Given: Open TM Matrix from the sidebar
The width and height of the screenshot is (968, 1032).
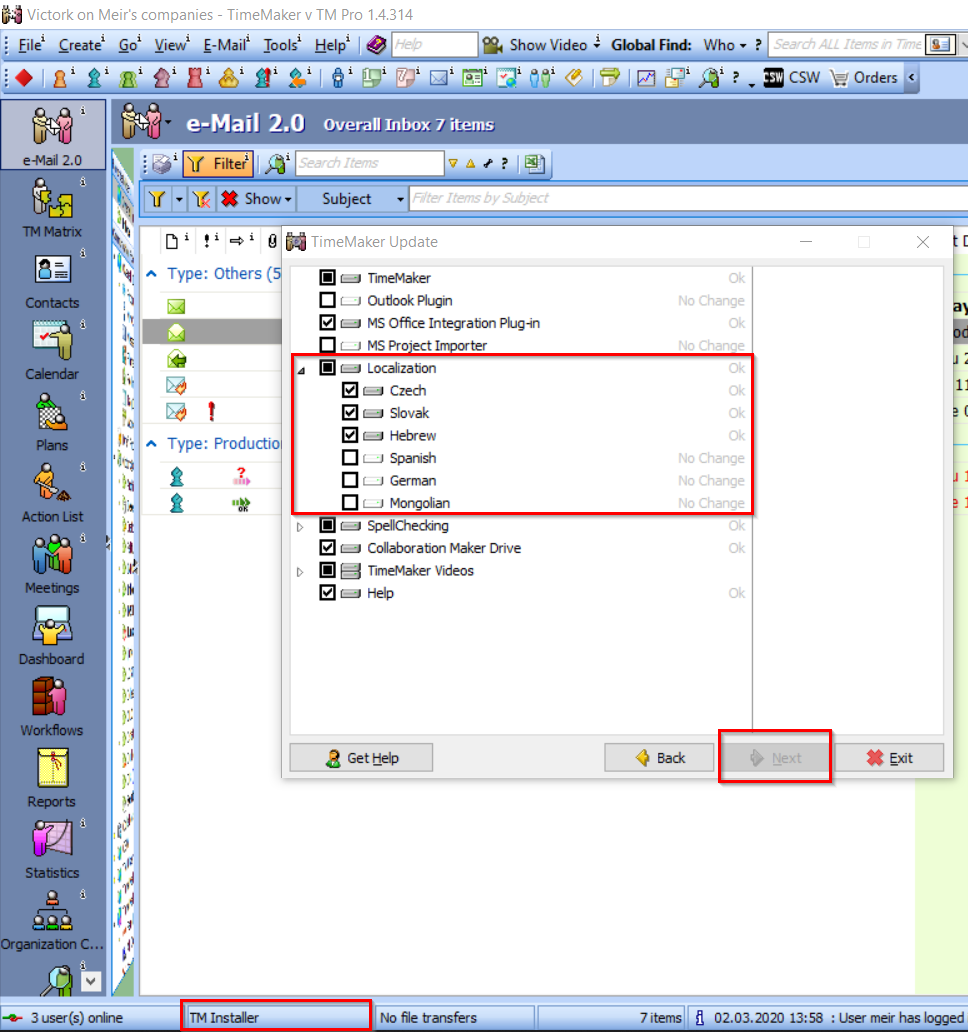Looking at the screenshot, I should click(53, 207).
